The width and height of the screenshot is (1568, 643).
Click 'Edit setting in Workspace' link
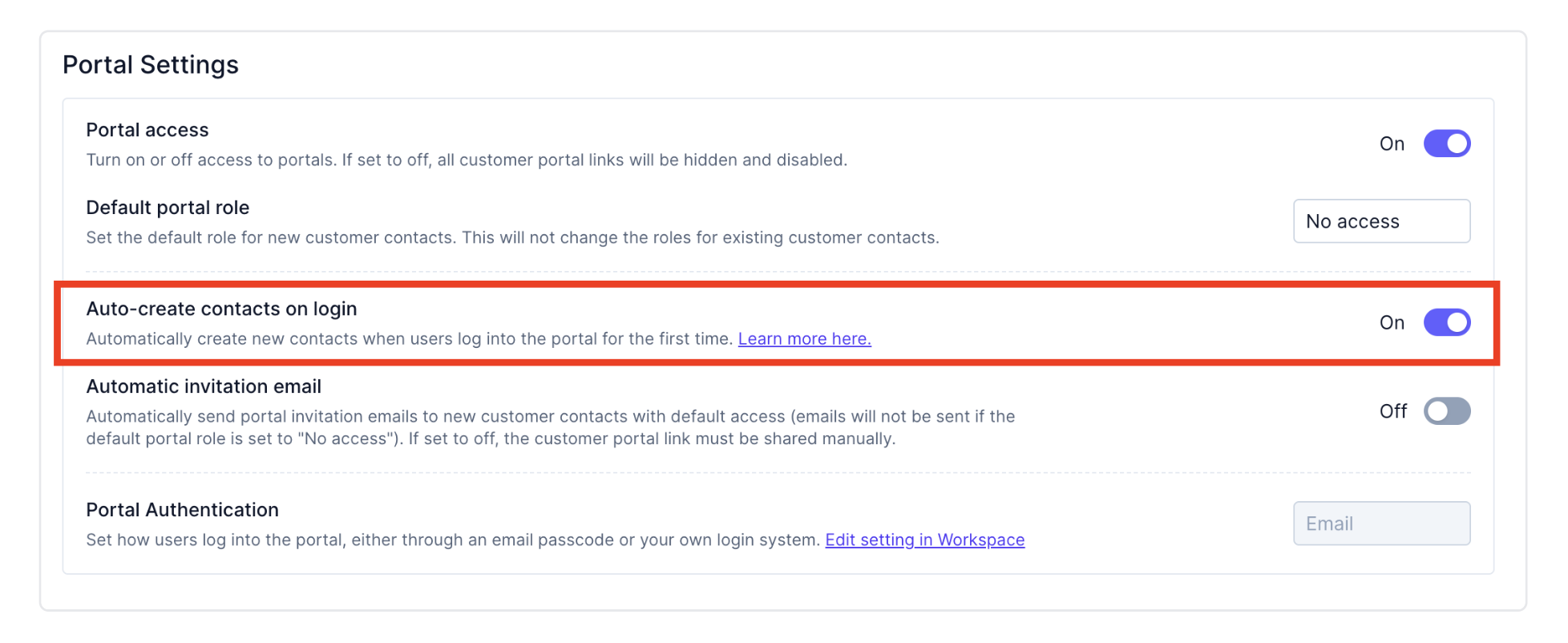924,540
